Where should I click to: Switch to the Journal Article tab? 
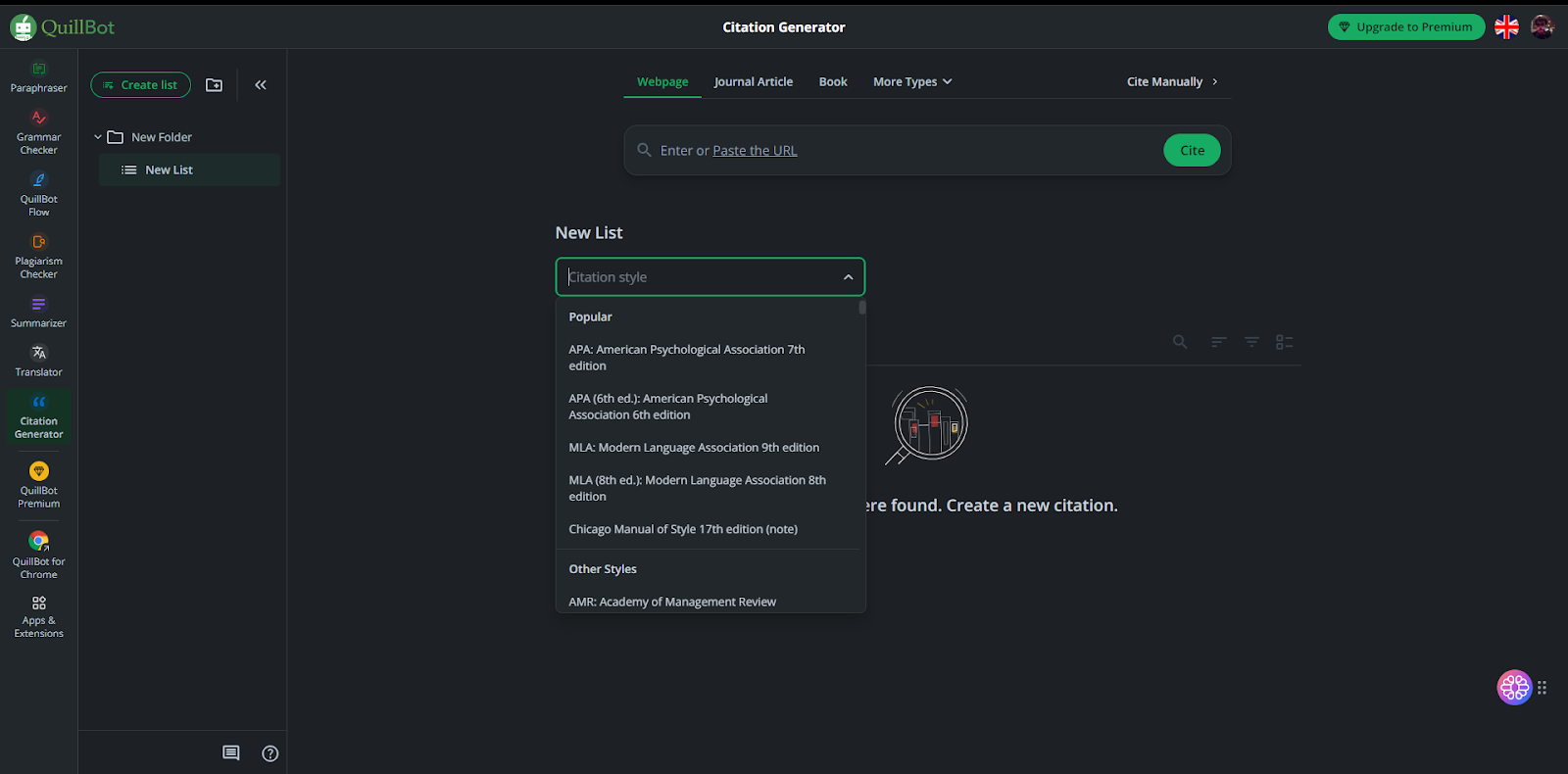tap(754, 82)
